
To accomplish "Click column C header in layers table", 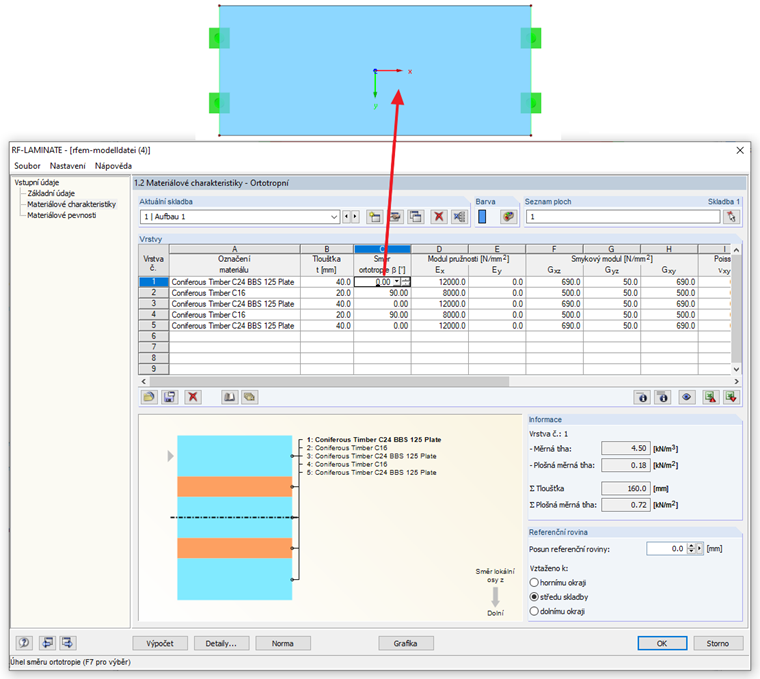I will tap(382, 249).
